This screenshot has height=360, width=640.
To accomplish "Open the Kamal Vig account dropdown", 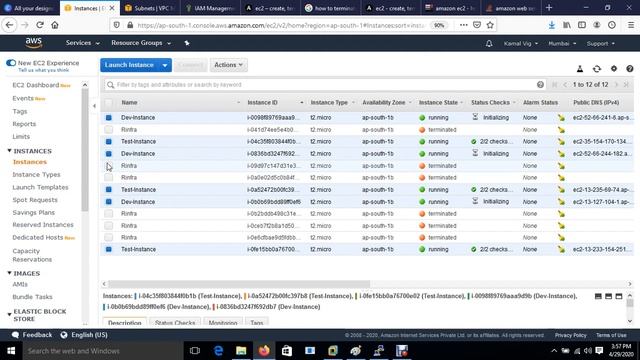I will (x=521, y=43).
